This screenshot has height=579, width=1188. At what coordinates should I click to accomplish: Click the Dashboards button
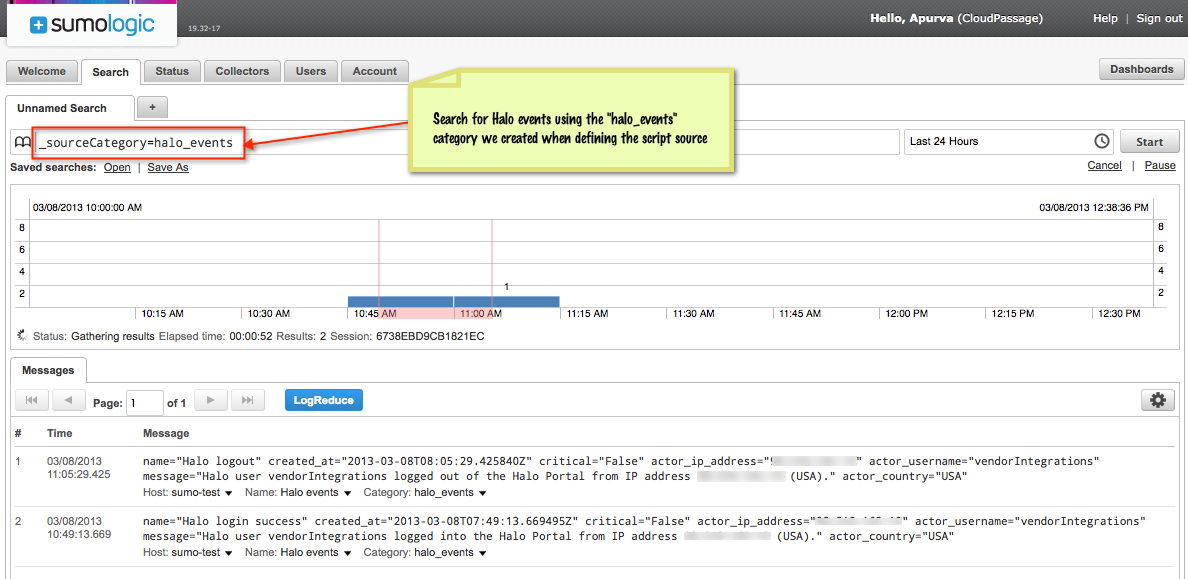[1142, 69]
